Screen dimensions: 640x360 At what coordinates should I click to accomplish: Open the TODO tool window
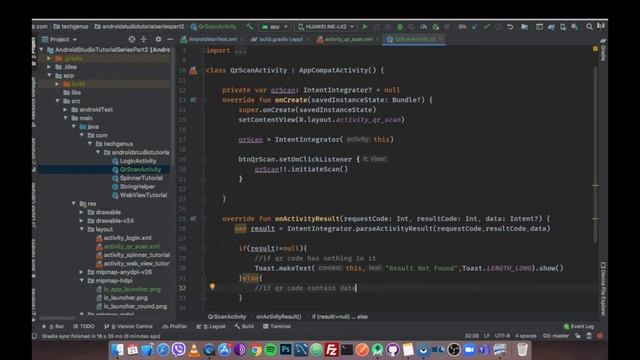[x=84, y=327]
